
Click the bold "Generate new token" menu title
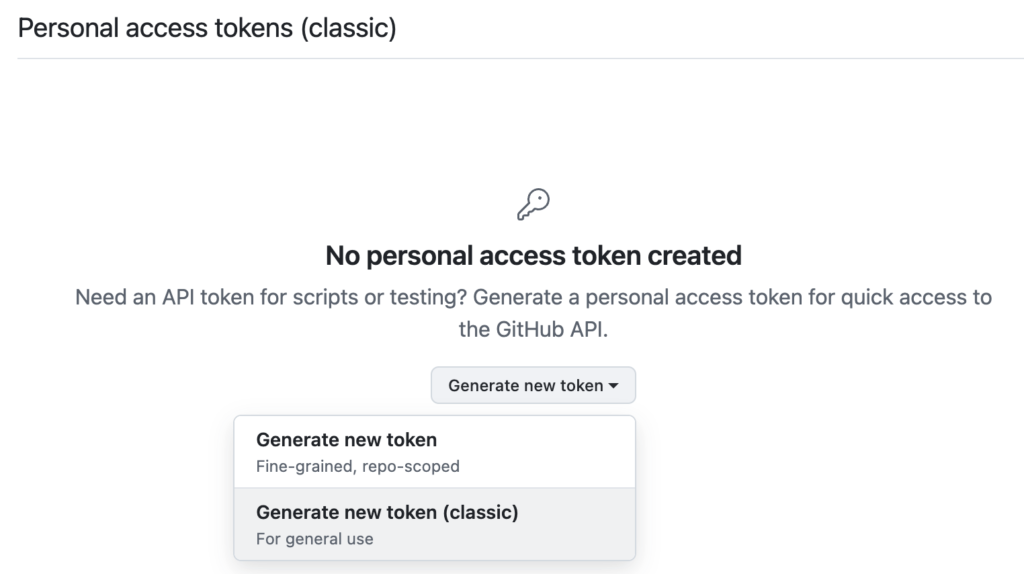346,440
